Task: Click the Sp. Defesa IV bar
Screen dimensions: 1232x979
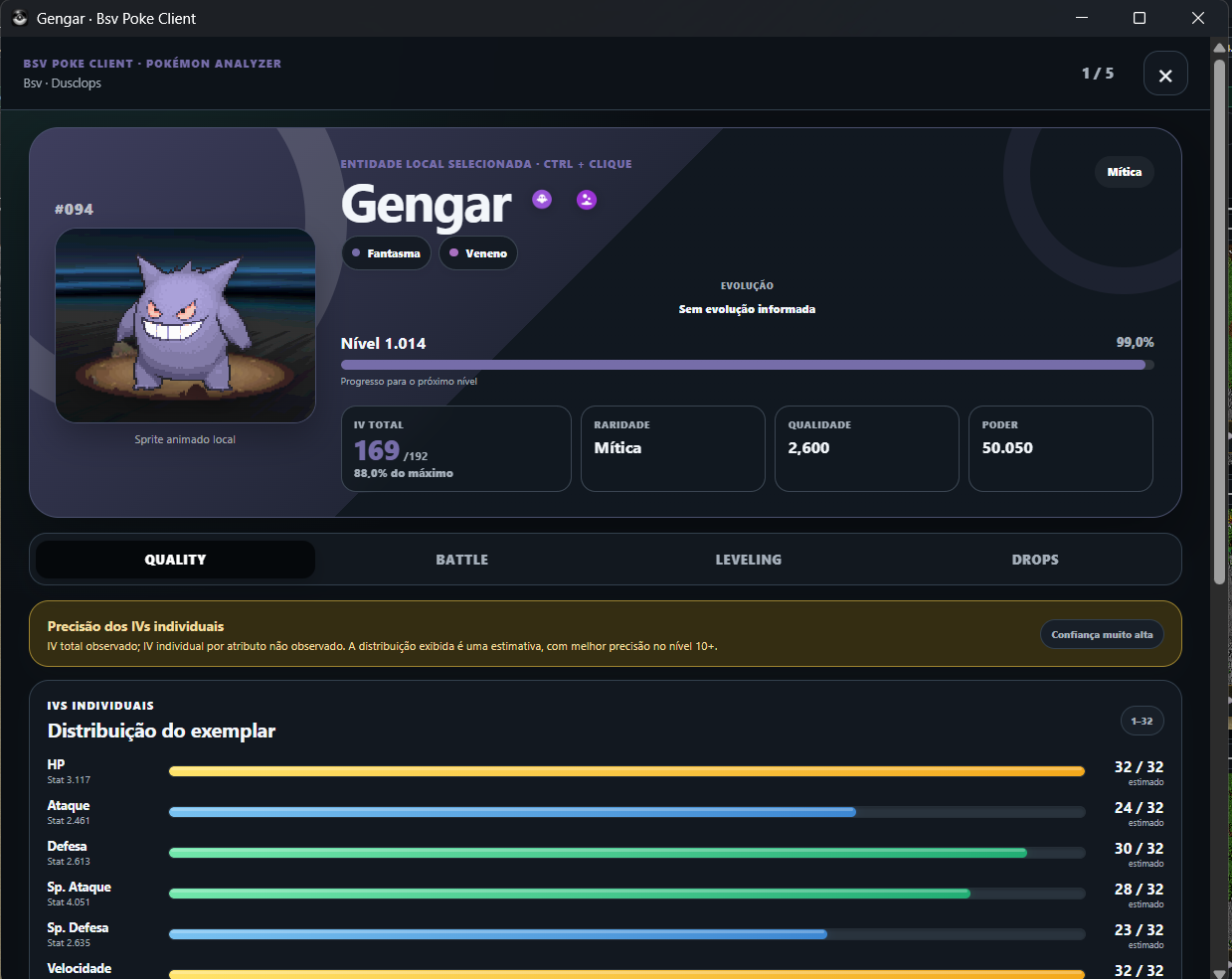Action: tap(626, 934)
